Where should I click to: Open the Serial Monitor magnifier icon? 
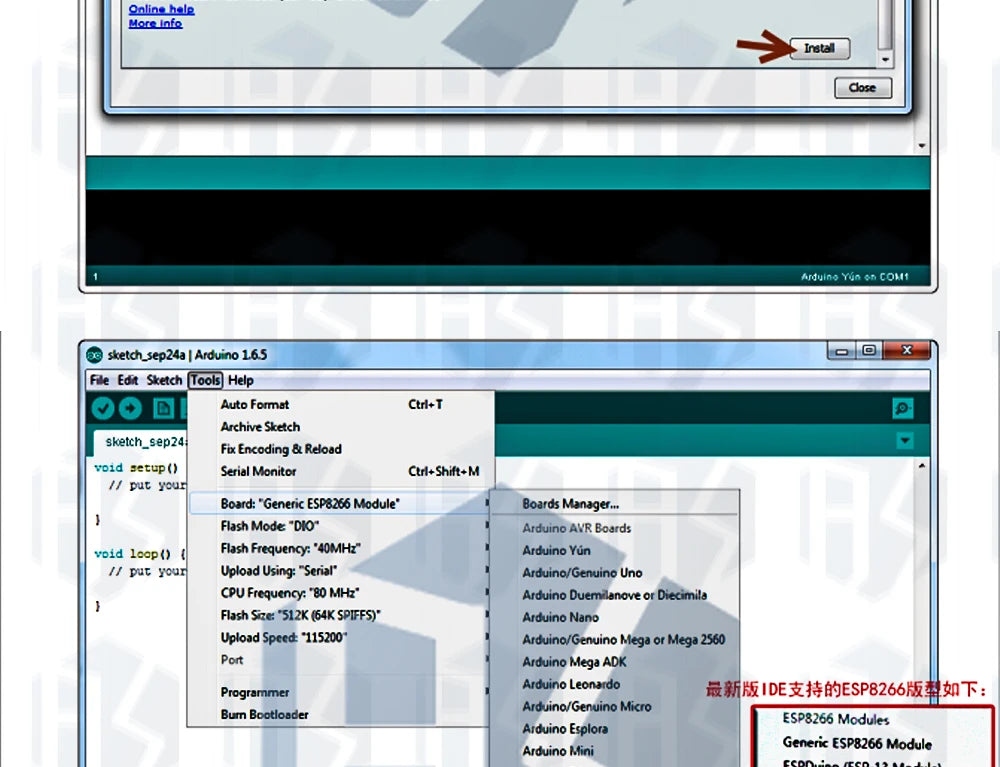[902, 408]
